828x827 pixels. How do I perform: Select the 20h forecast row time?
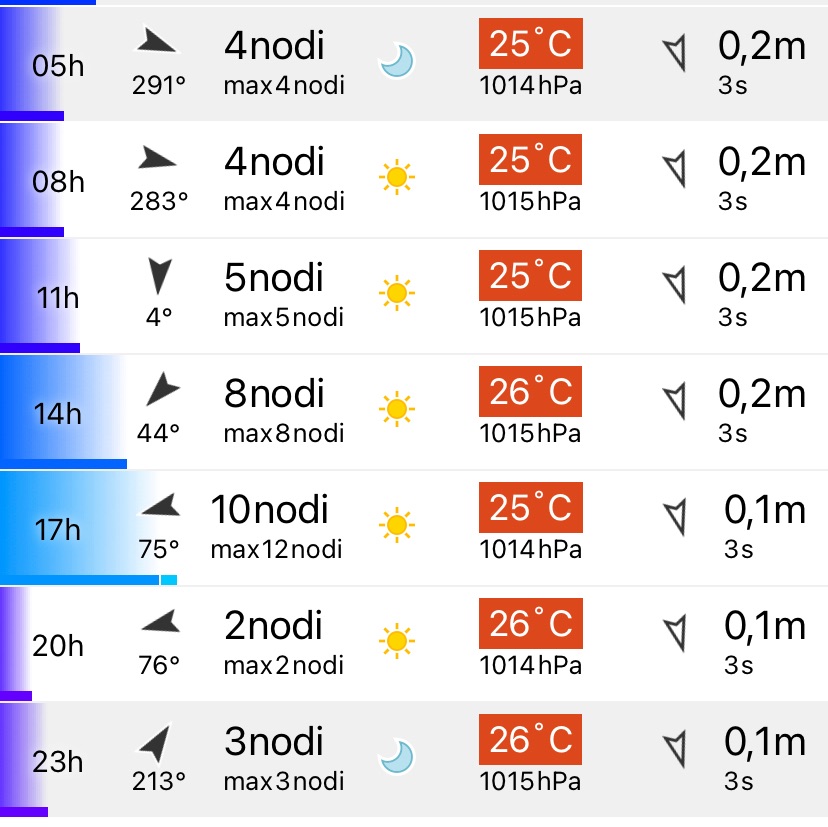(58, 646)
